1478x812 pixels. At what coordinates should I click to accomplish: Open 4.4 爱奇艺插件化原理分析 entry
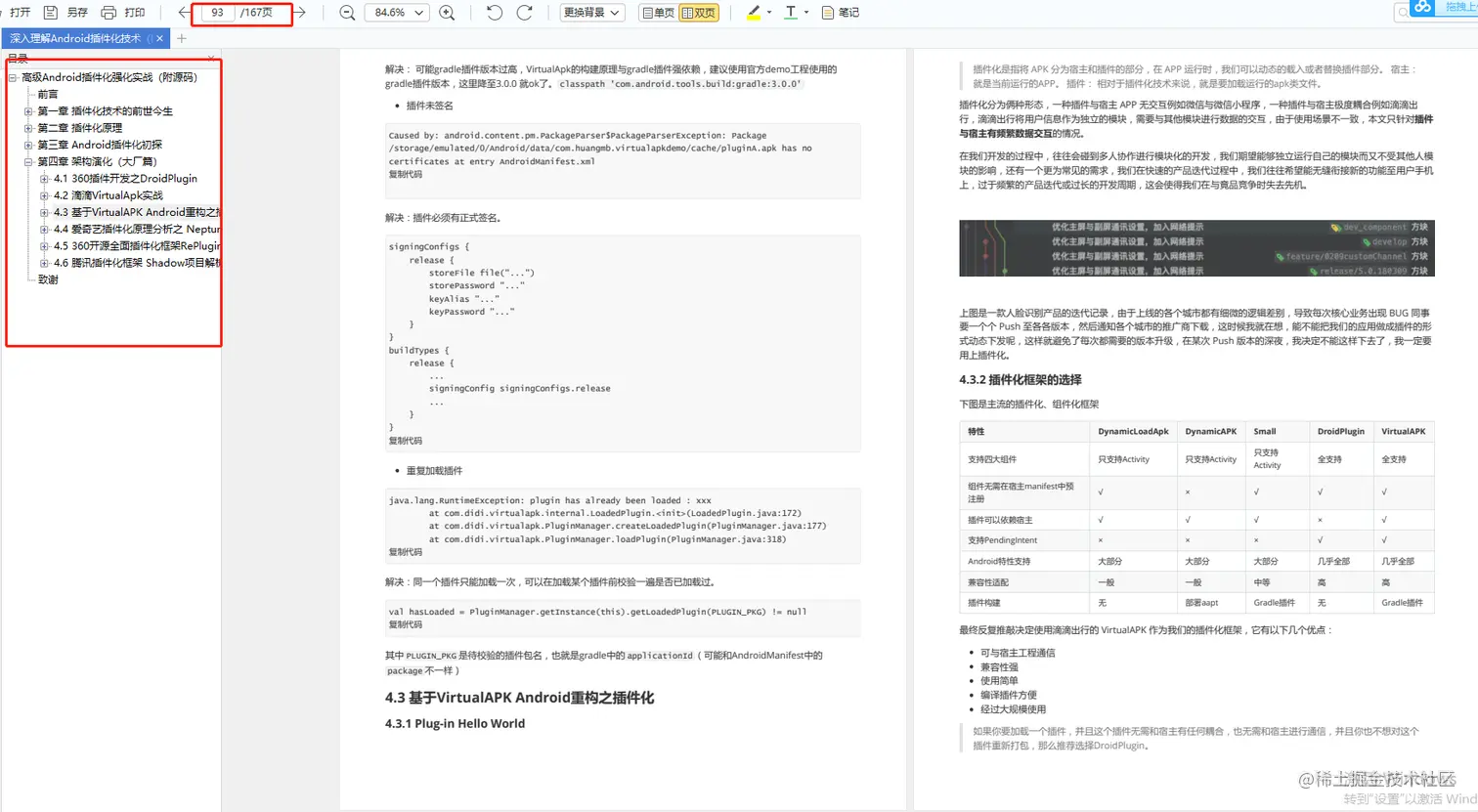(x=138, y=230)
